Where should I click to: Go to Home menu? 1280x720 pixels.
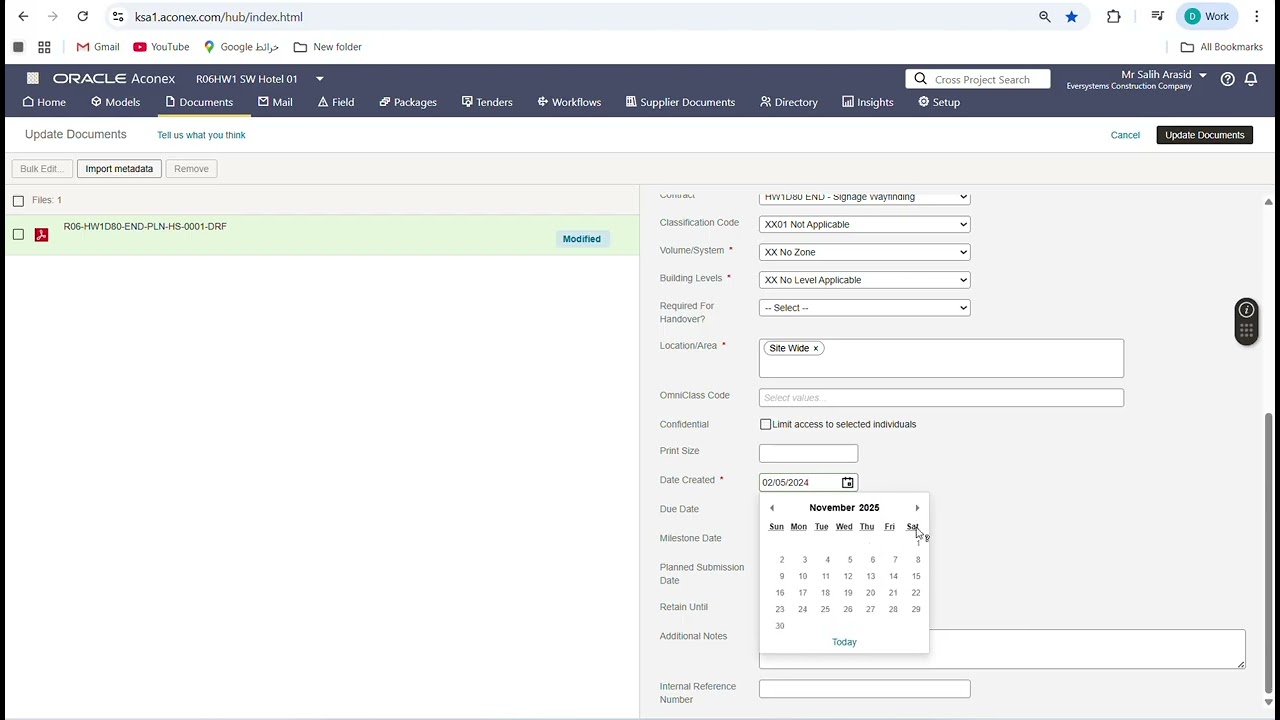point(44,102)
